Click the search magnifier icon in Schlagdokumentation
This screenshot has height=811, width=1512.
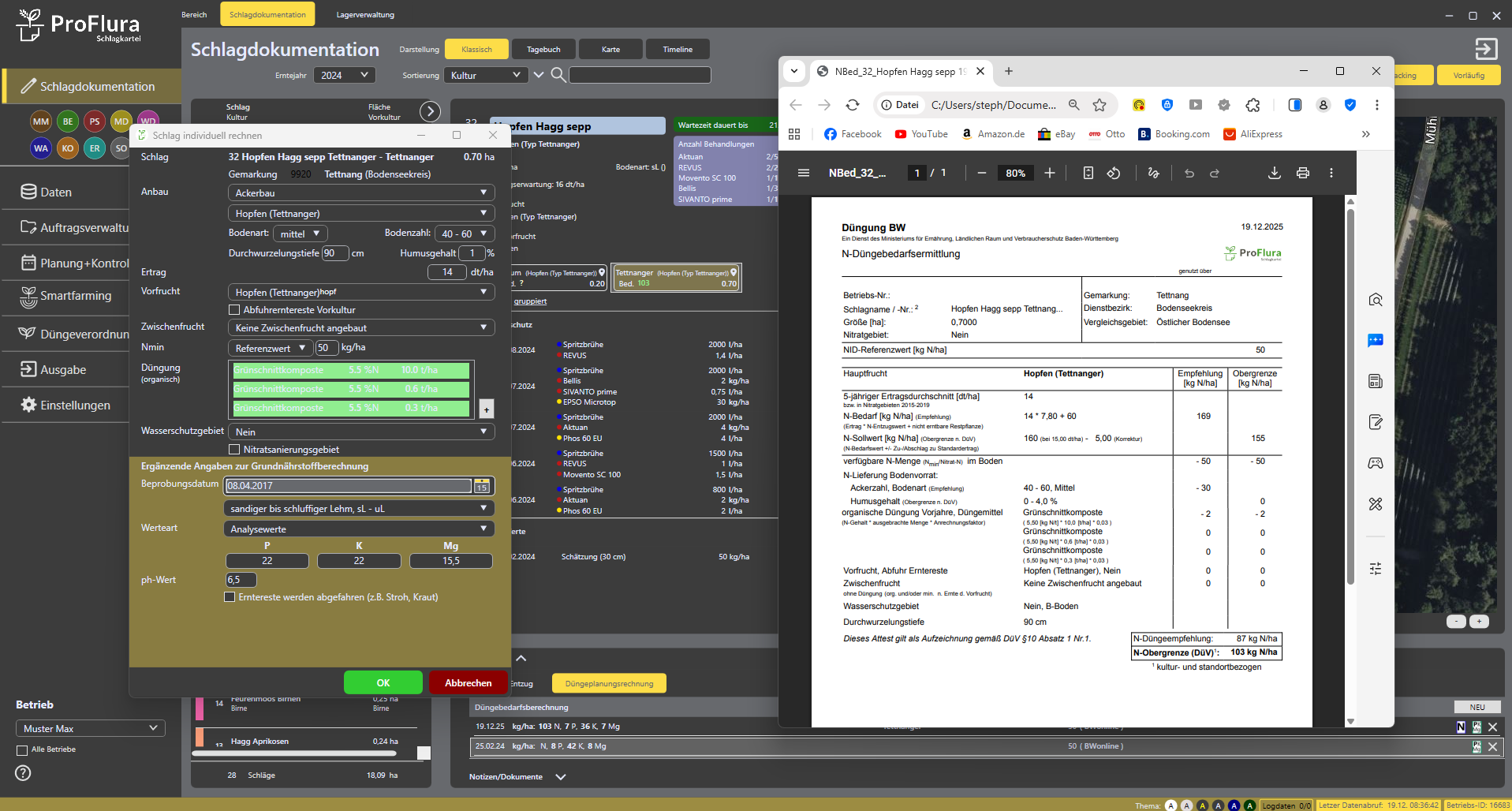[x=558, y=75]
